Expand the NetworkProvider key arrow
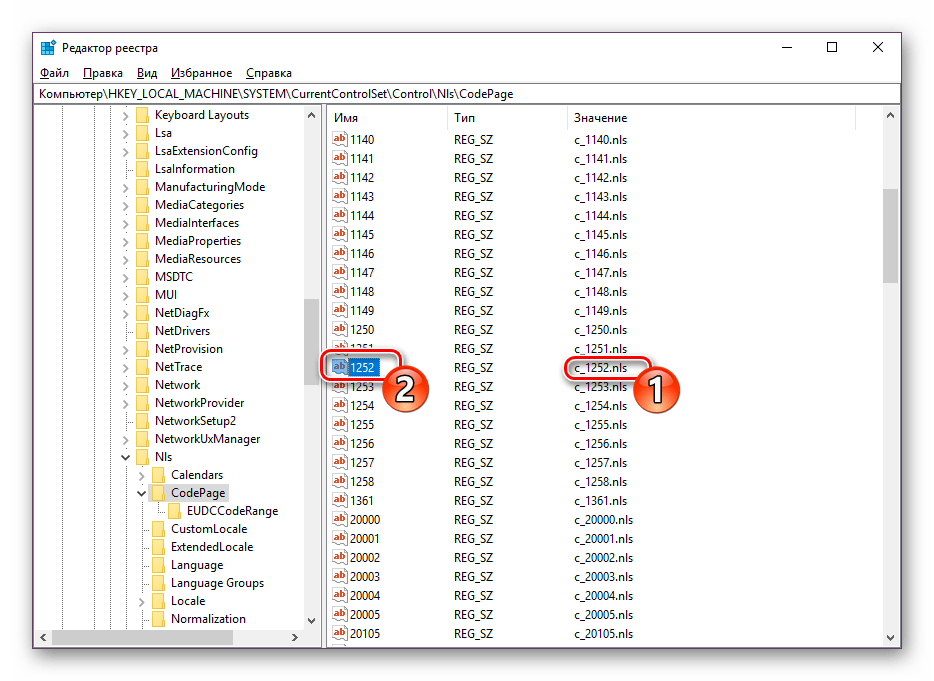This screenshot has width=934, height=681. coord(126,403)
